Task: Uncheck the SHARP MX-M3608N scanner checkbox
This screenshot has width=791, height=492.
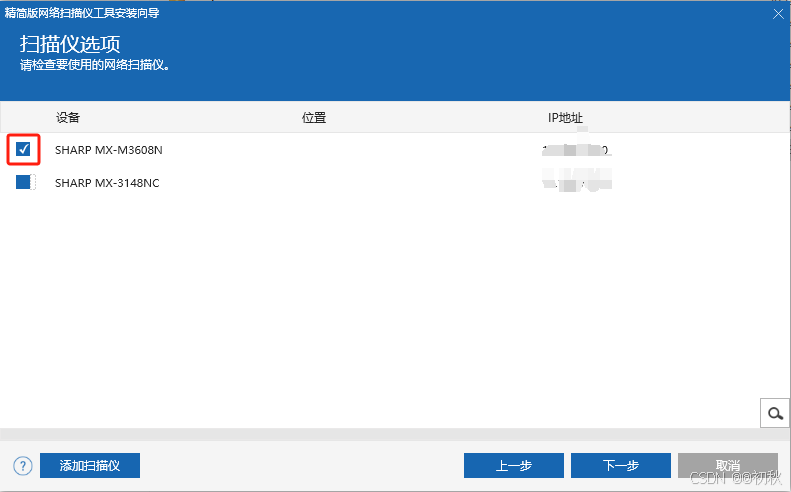Action: pos(23,149)
